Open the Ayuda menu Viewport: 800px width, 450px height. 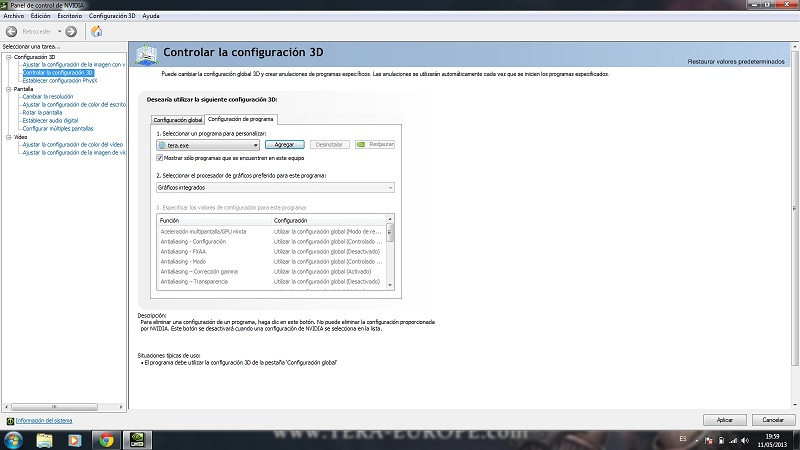[151, 16]
